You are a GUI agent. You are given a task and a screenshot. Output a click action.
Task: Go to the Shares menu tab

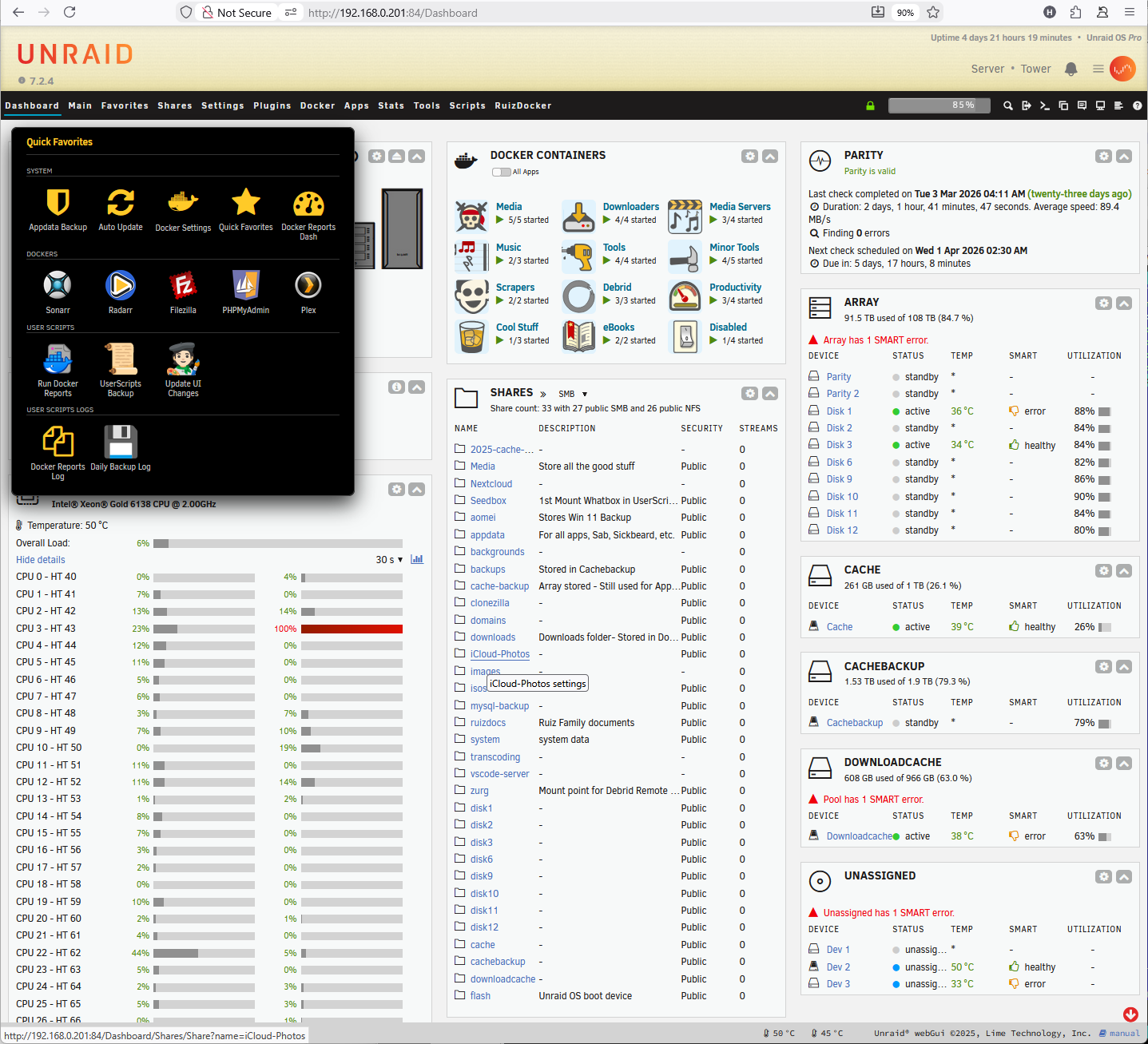175,105
